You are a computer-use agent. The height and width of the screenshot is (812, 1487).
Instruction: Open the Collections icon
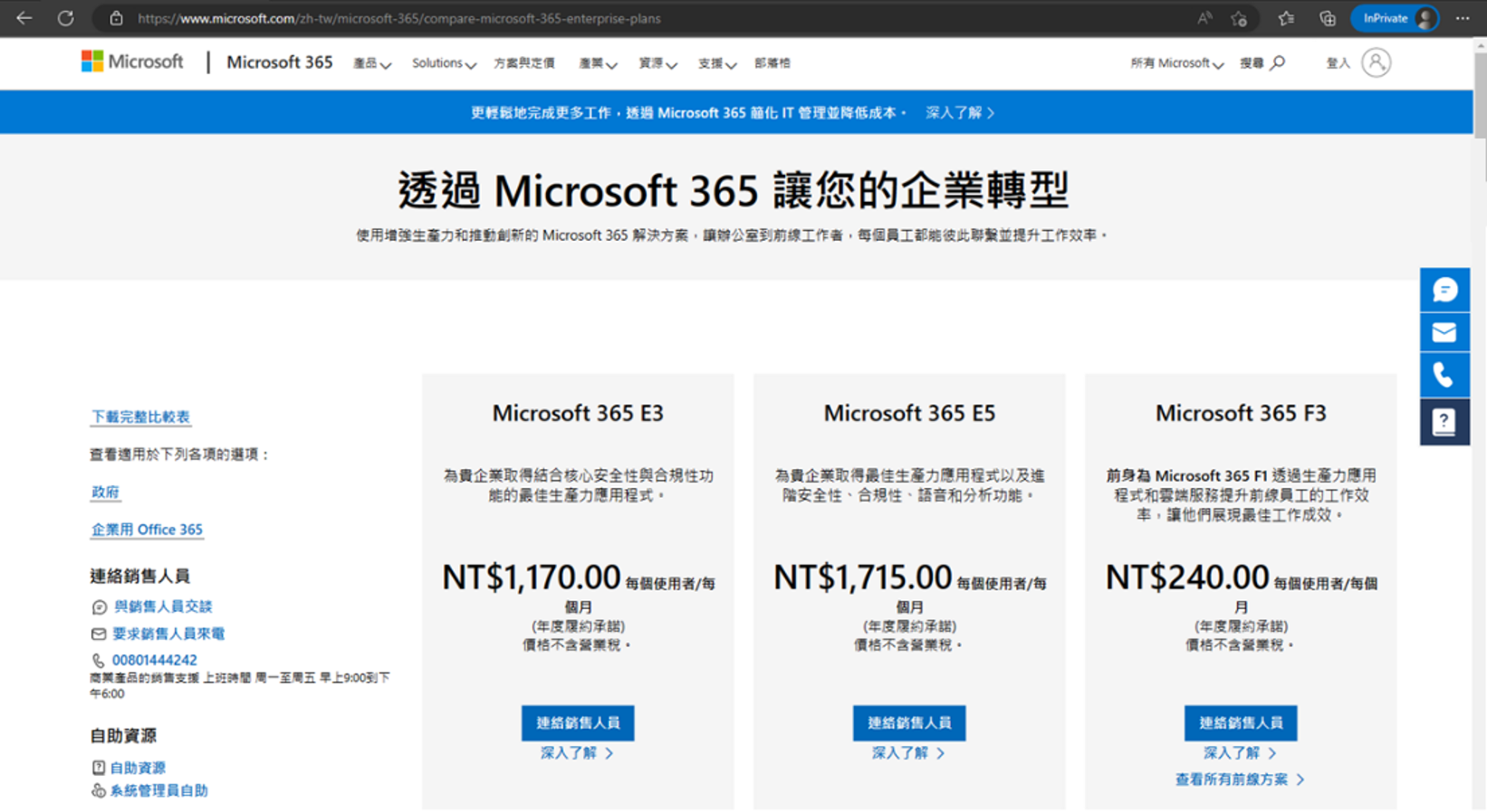1328,18
